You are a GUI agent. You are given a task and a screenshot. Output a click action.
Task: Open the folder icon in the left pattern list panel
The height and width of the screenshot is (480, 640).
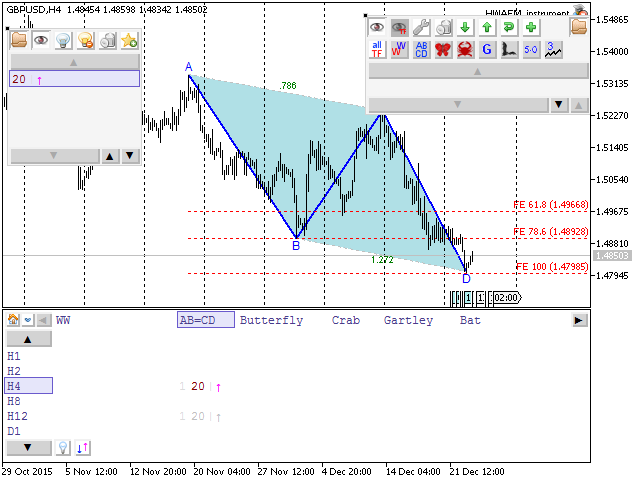tap(19, 40)
